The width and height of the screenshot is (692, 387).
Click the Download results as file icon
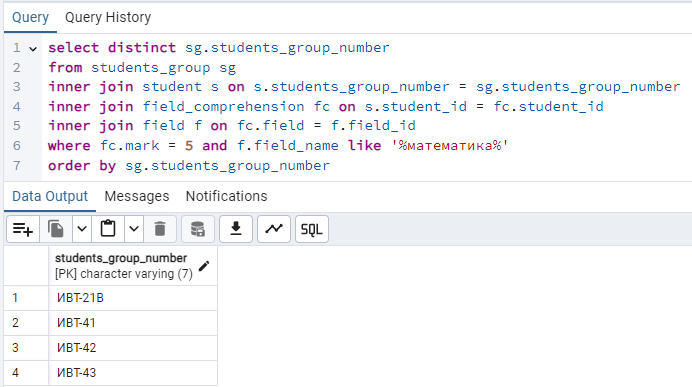click(x=236, y=229)
